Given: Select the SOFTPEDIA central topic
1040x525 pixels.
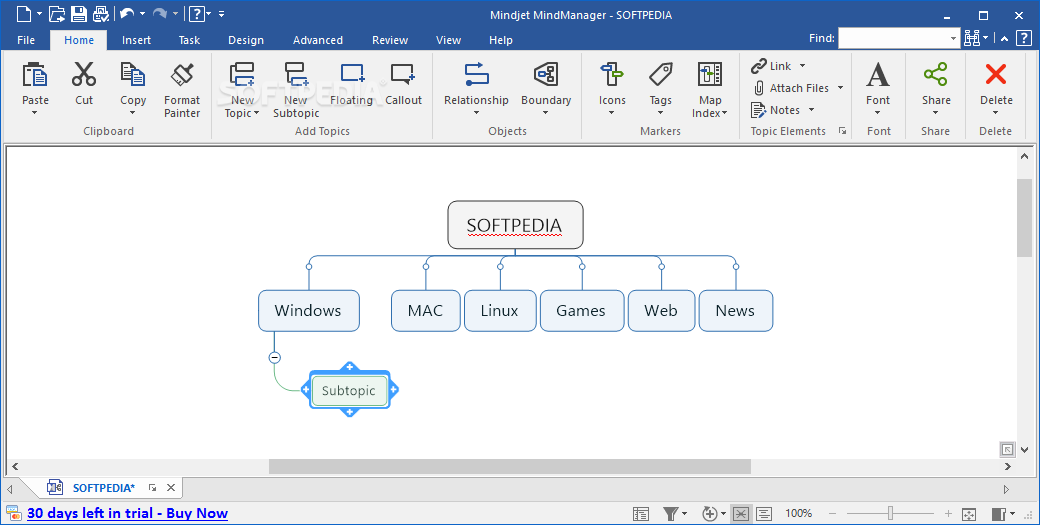Looking at the screenshot, I should tap(515, 225).
